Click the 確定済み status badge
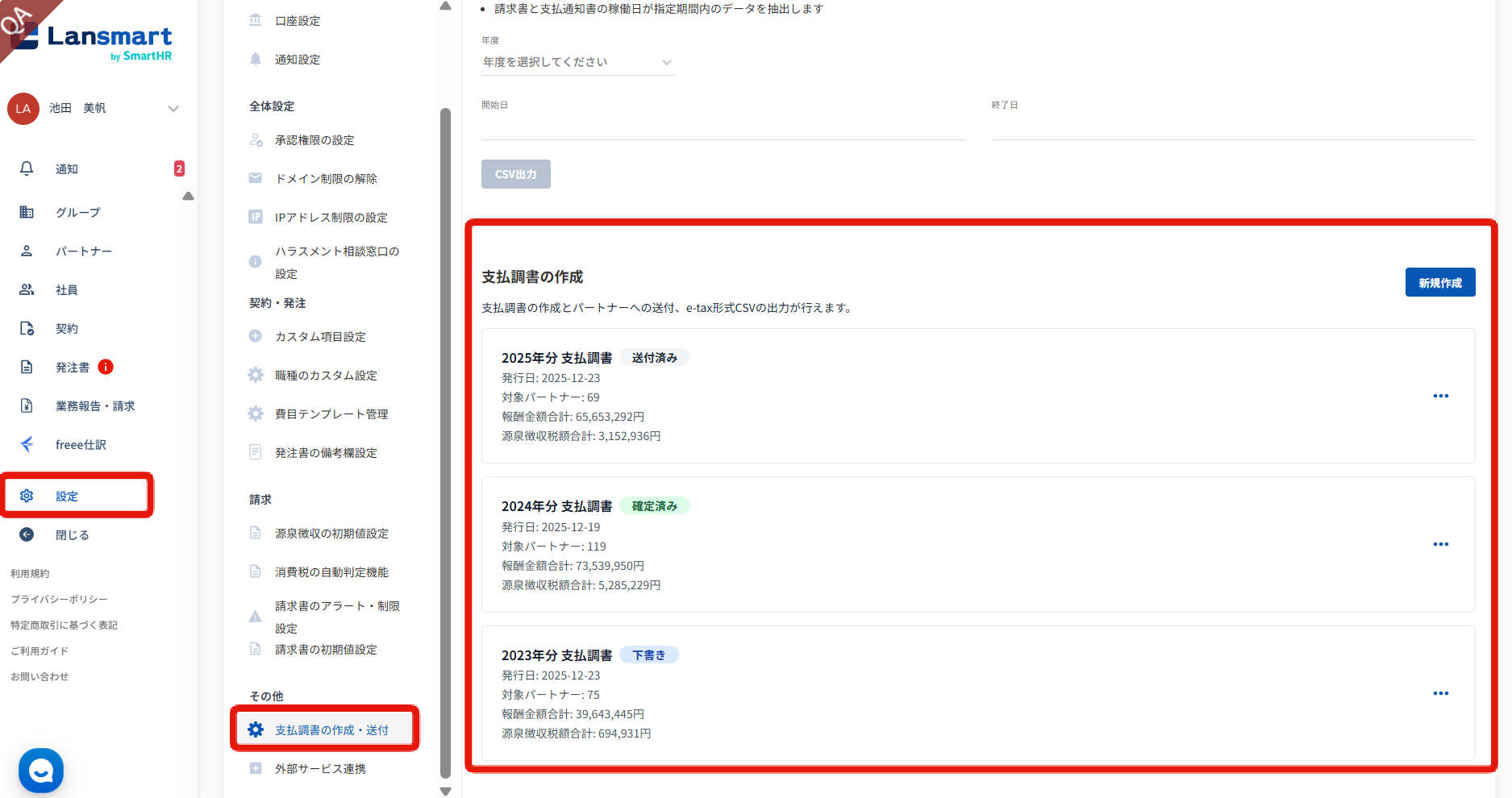The height and width of the screenshot is (798, 1512). [x=655, y=506]
